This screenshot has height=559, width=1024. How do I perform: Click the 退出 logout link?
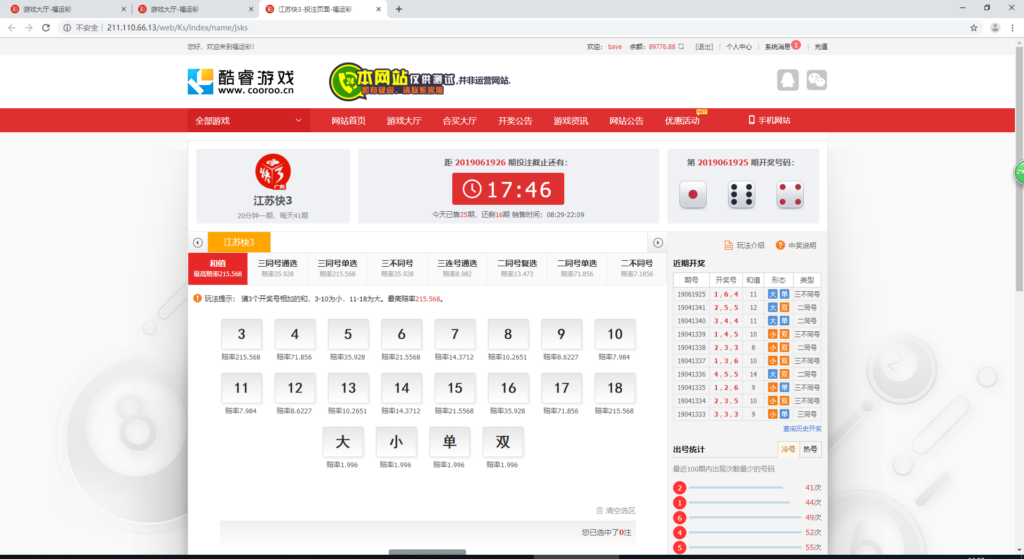(704, 46)
